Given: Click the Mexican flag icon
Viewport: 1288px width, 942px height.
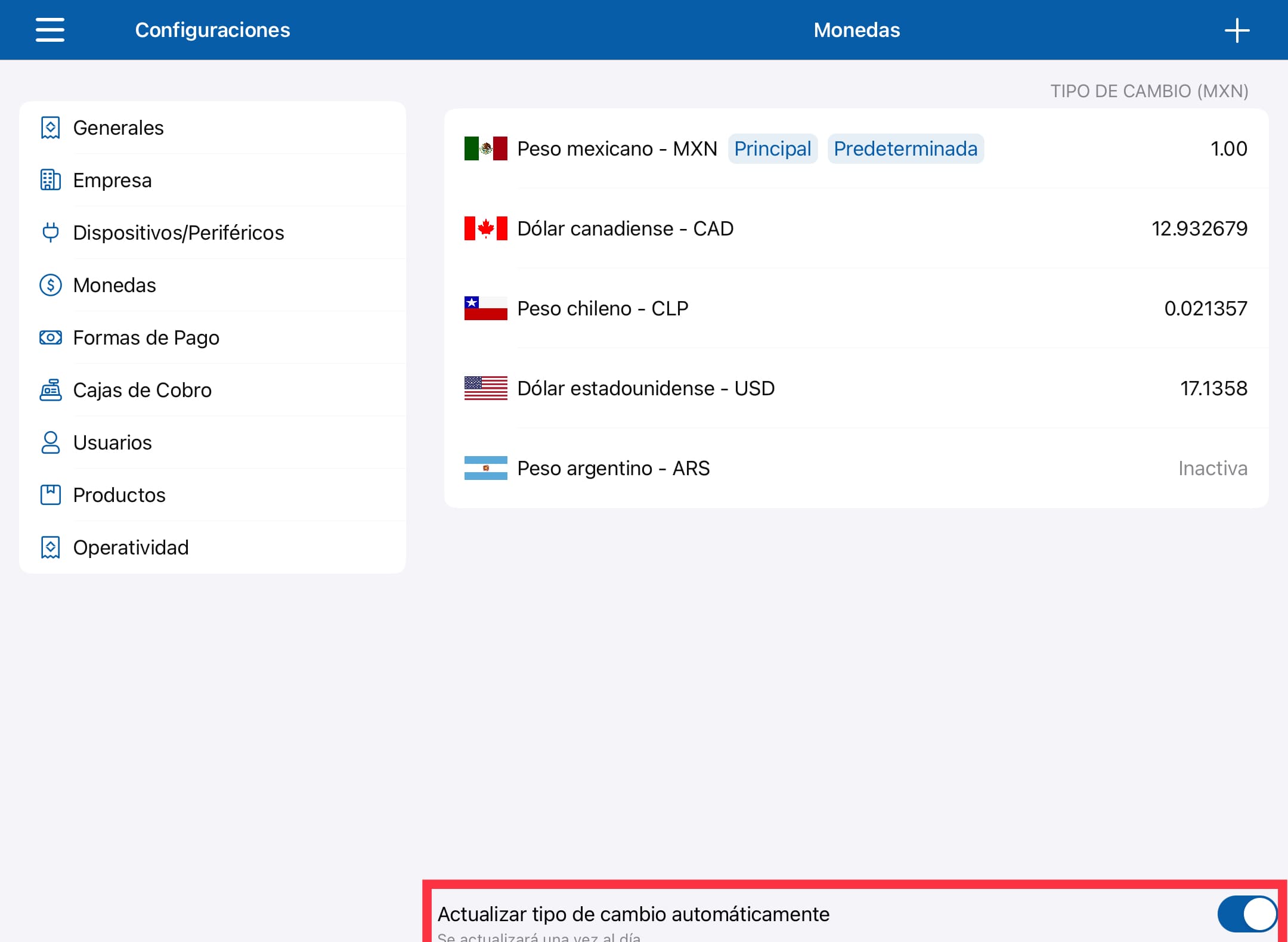Looking at the screenshot, I should tap(486, 148).
